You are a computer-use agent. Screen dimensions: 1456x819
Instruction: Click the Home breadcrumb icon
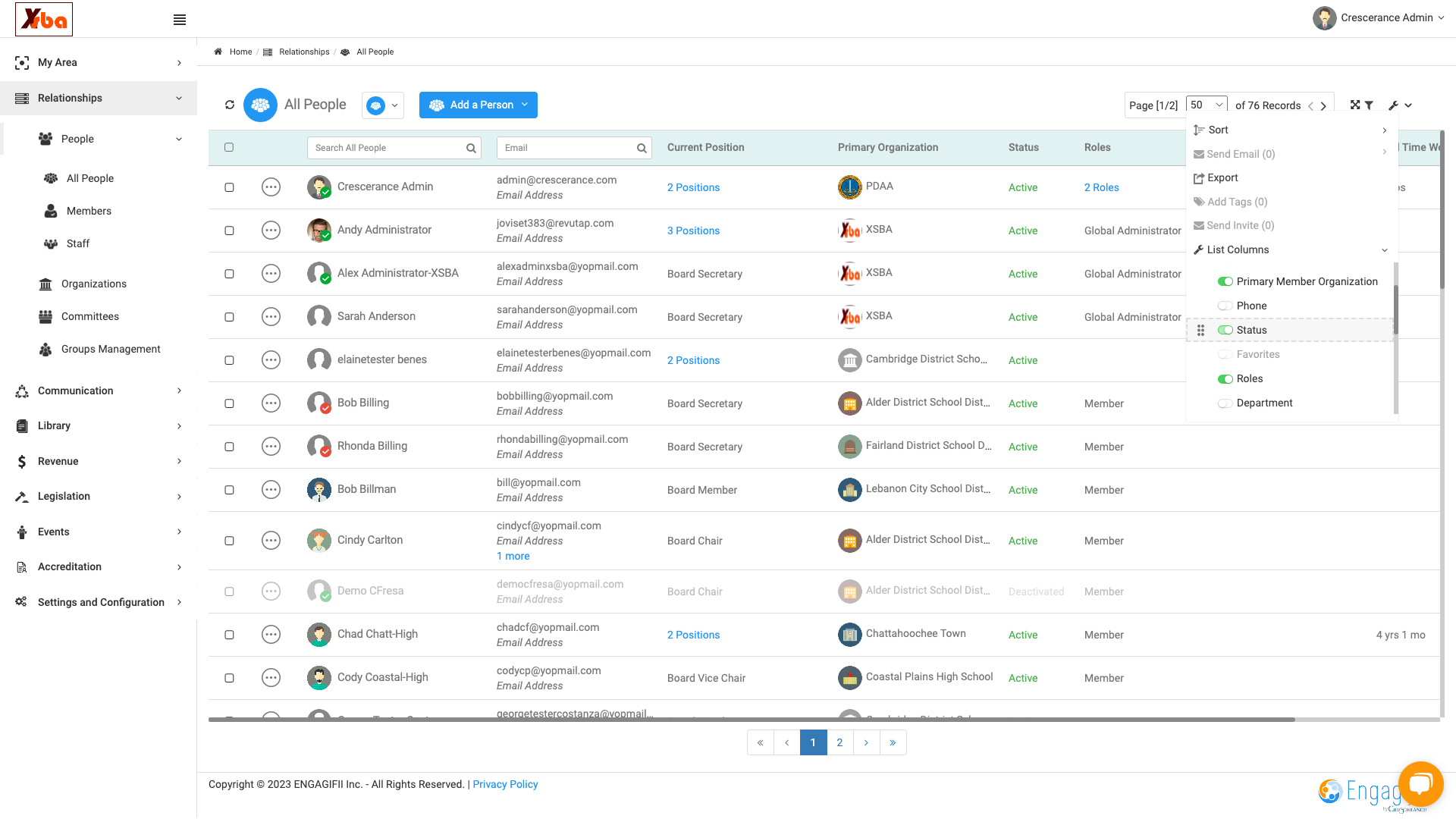[x=218, y=52]
